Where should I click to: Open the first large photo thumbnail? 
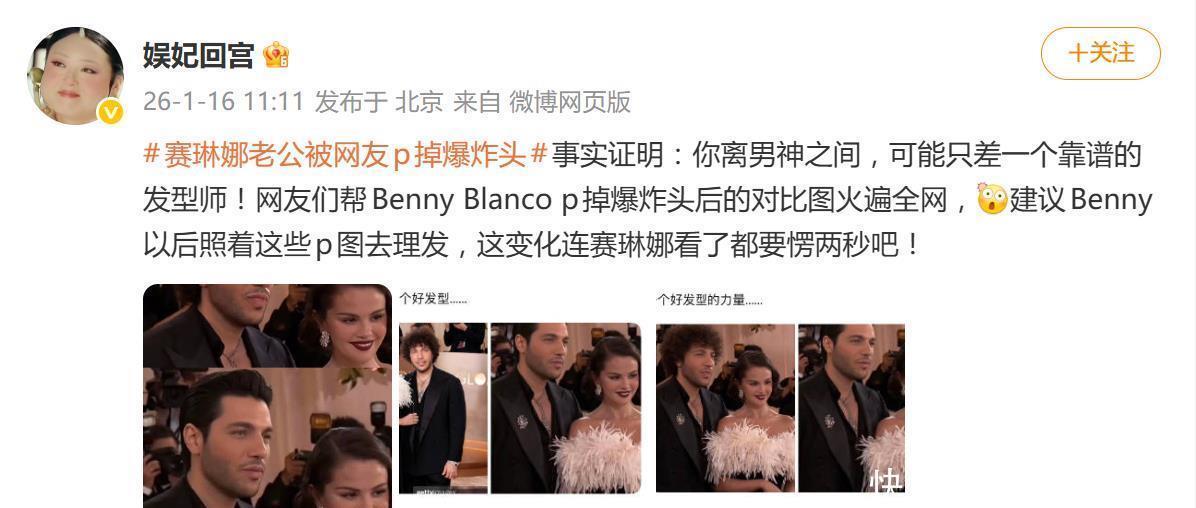(x=267, y=396)
